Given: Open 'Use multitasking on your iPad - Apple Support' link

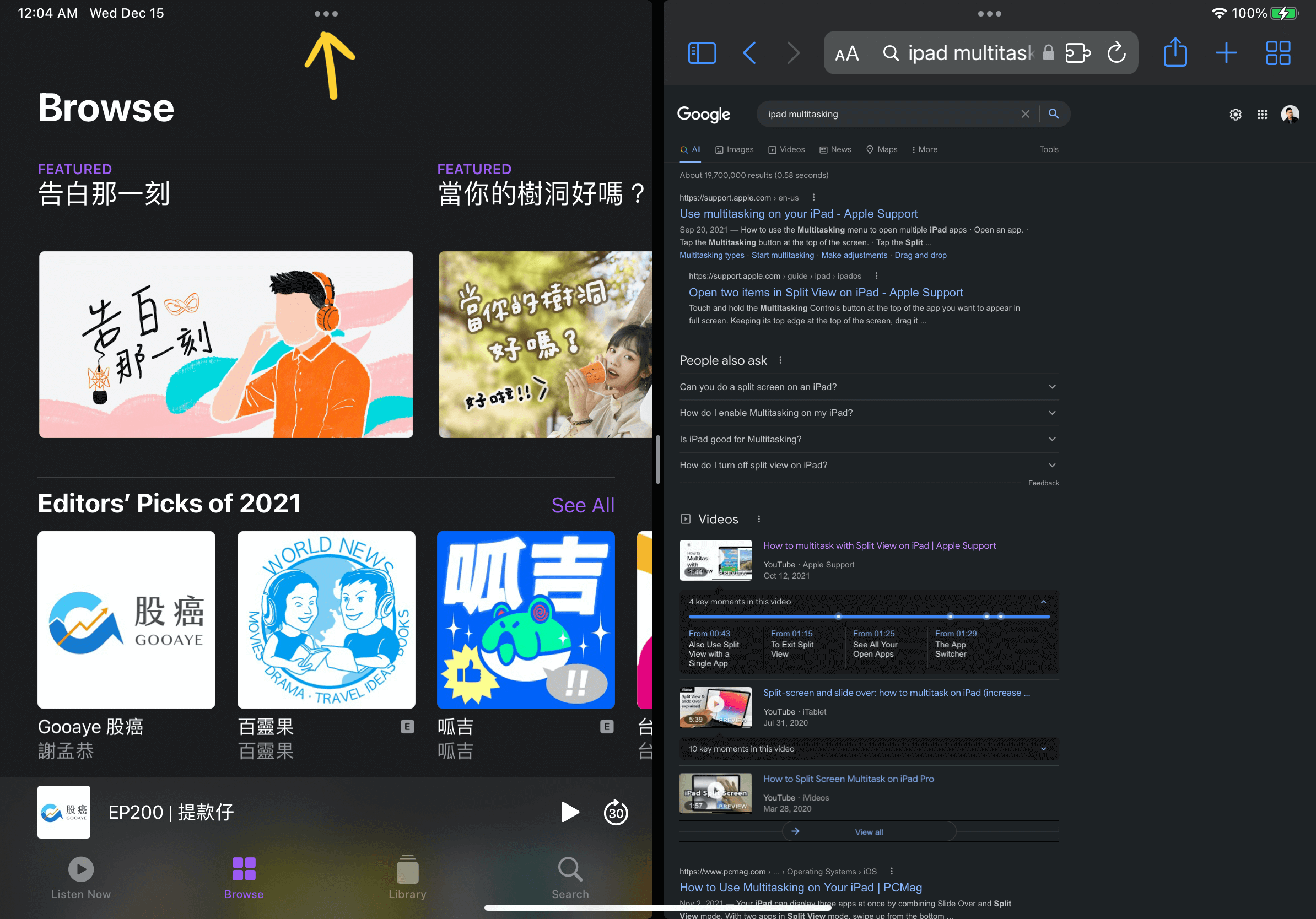Looking at the screenshot, I should [x=800, y=213].
